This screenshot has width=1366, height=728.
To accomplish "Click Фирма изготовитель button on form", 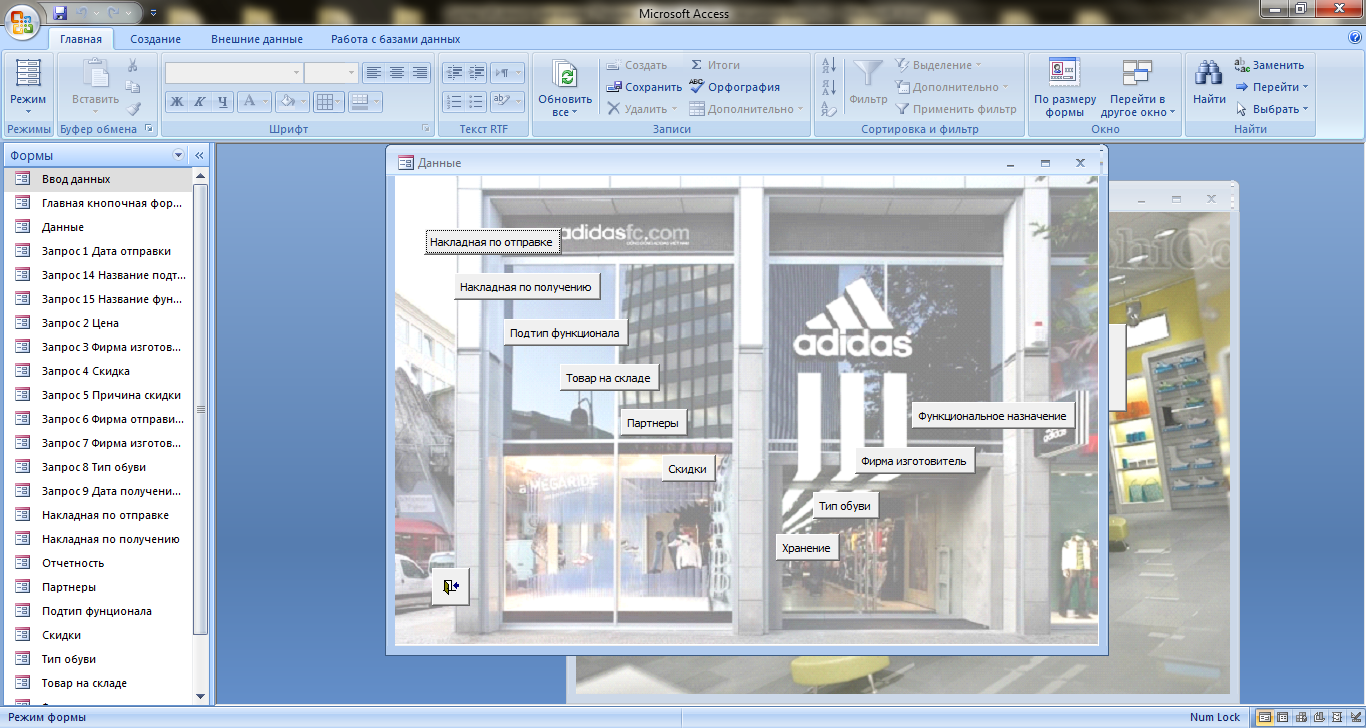I will [x=914, y=461].
